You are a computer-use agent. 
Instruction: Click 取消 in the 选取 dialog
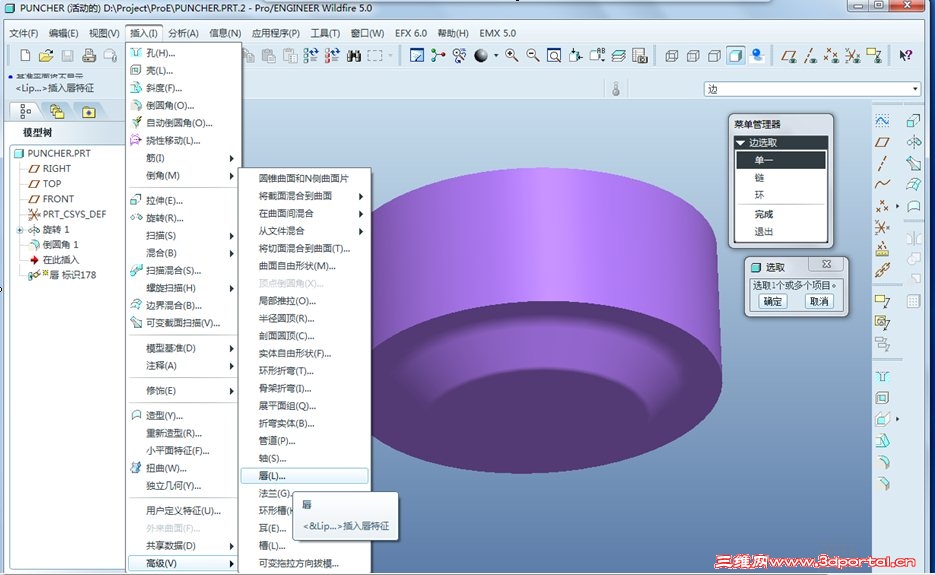point(819,302)
